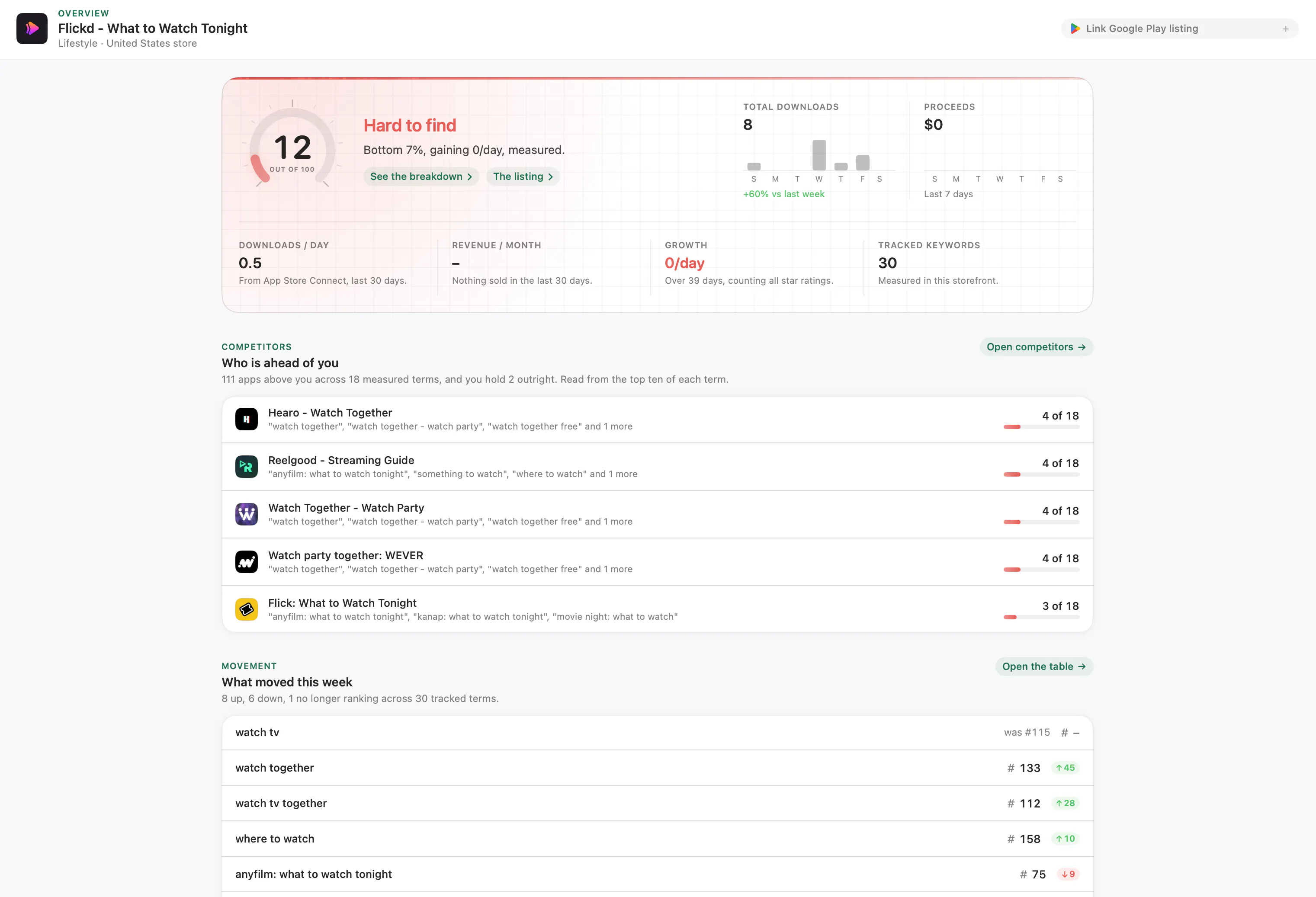Click the Google Play logo icon

pyautogui.click(x=1075, y=28)
